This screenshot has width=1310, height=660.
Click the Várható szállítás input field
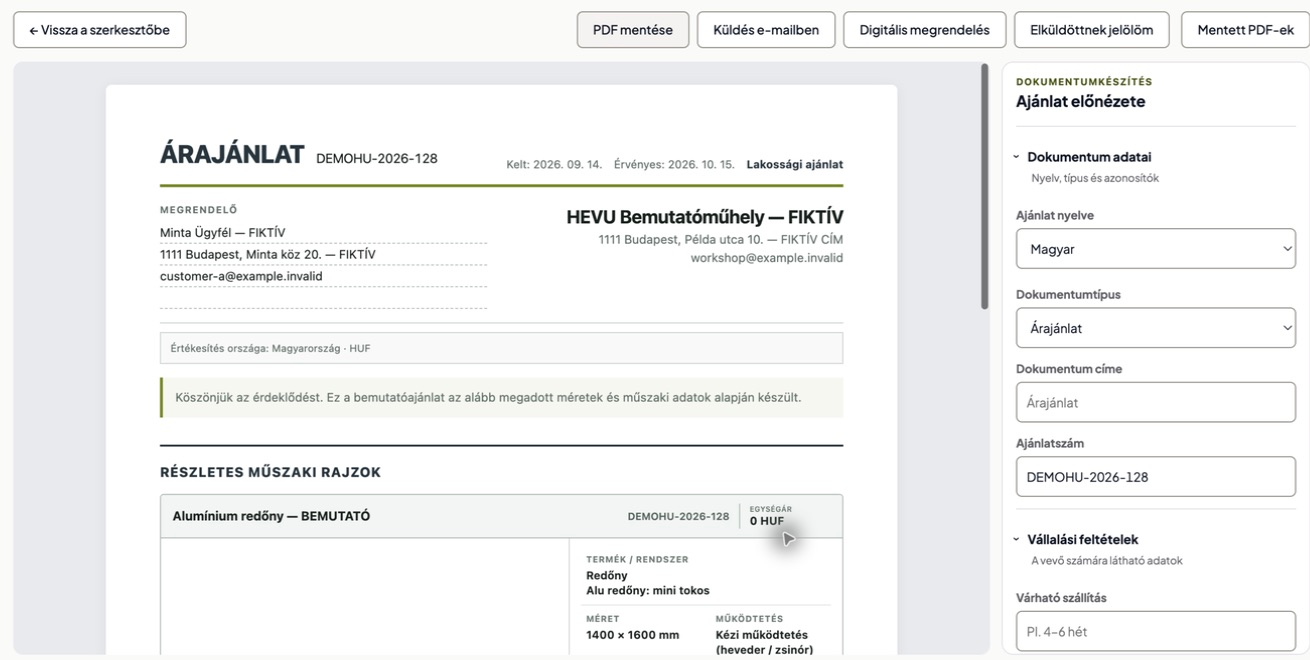click(1156, 631)
